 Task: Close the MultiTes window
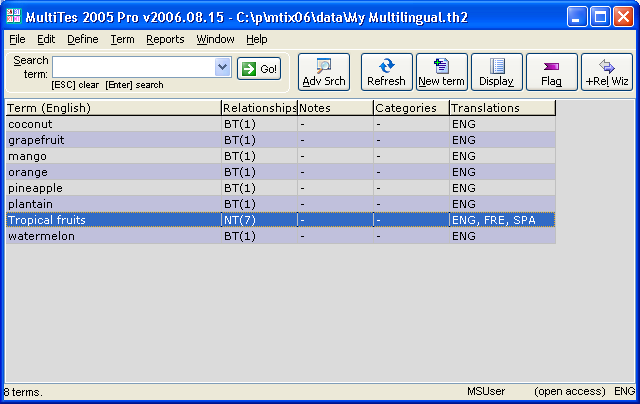coord(623,17)
